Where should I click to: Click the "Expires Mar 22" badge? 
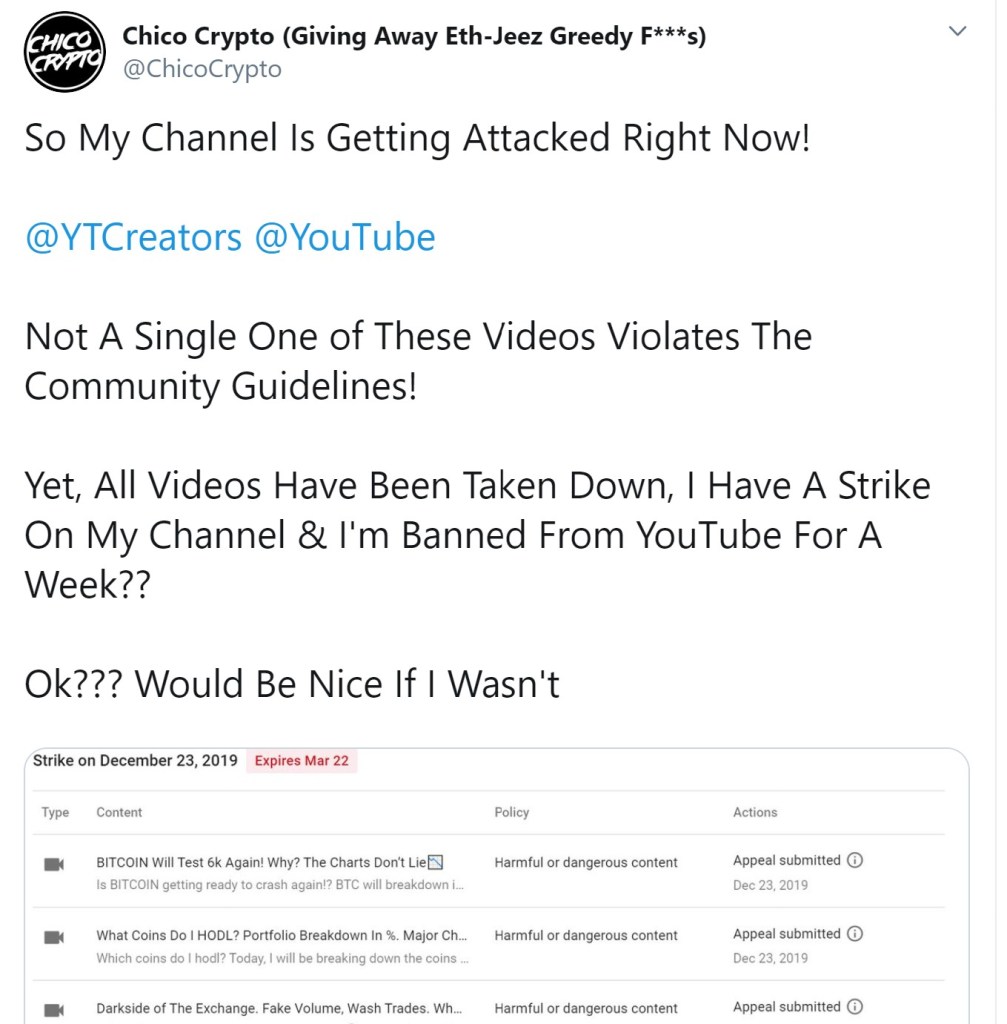pos(301,761)
